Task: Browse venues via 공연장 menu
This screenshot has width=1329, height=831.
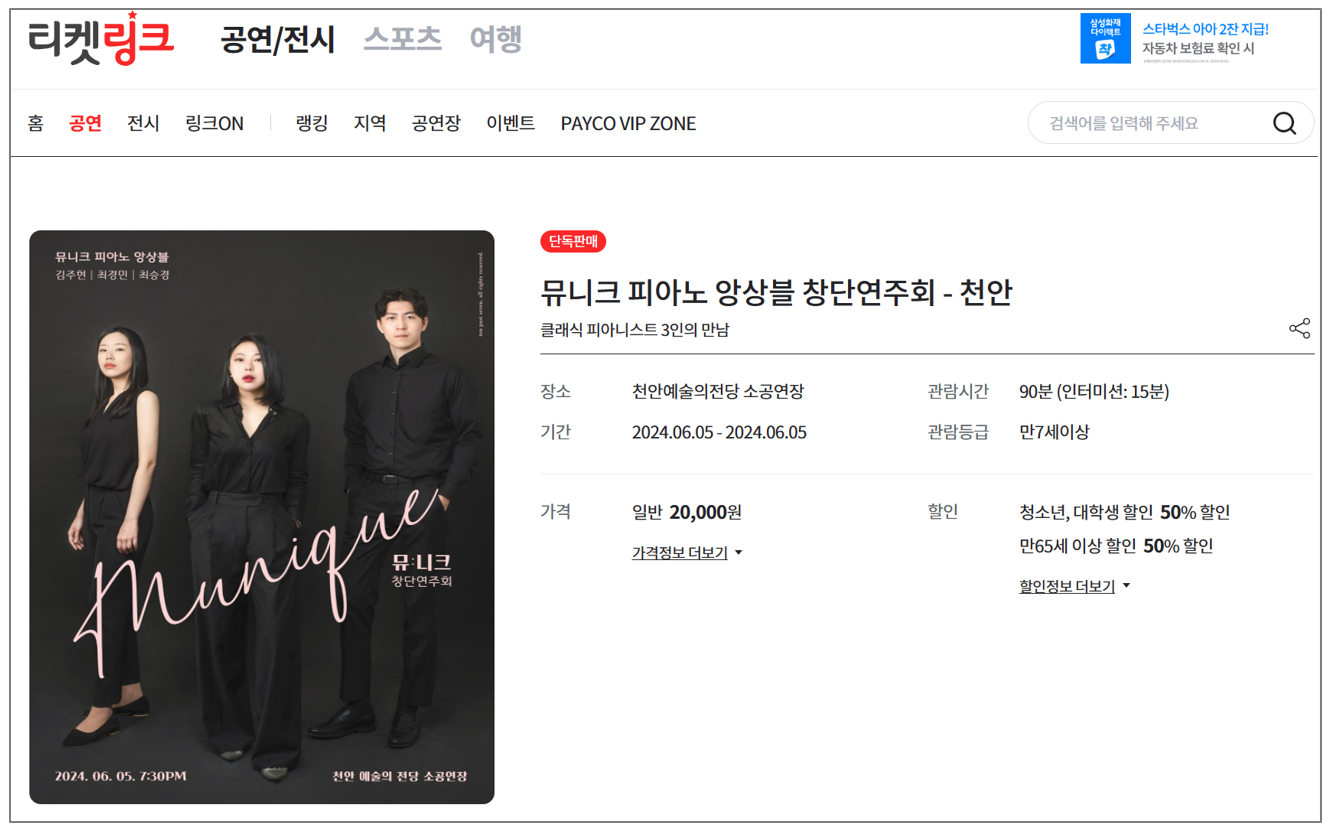Action: click(435, 122)
